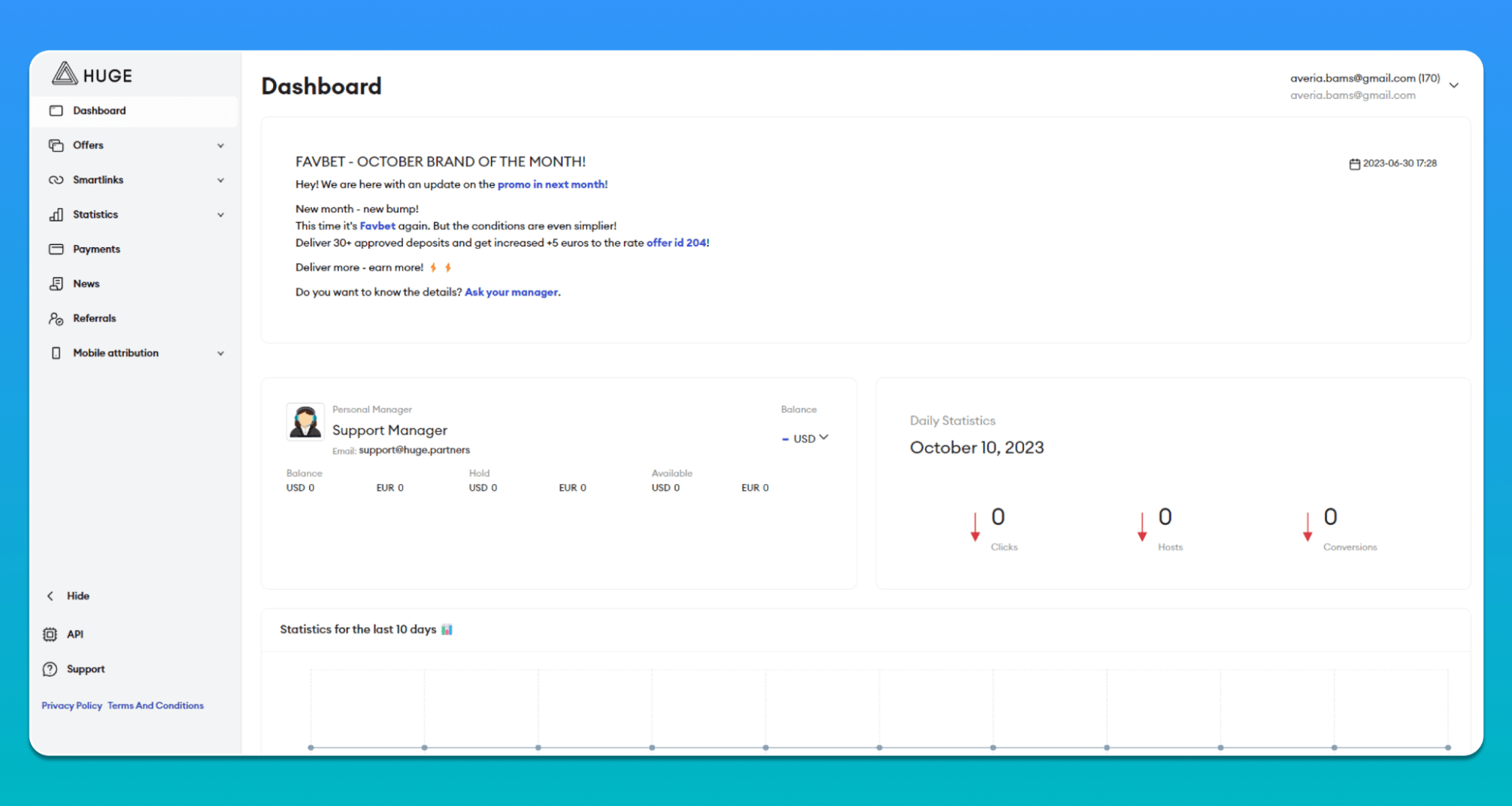
Task: Click the HUGE logo icon
Action: [x=65, y=74]
